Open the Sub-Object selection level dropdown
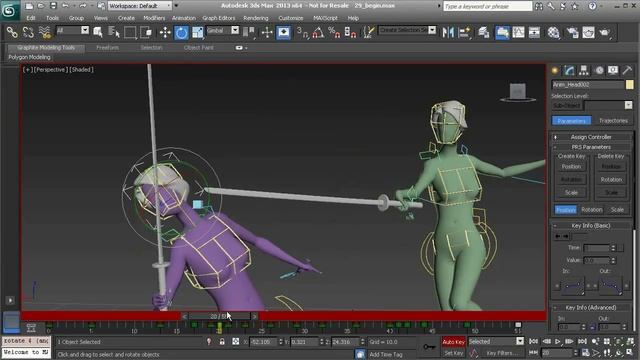640x360 pixels. coord(628,105)
